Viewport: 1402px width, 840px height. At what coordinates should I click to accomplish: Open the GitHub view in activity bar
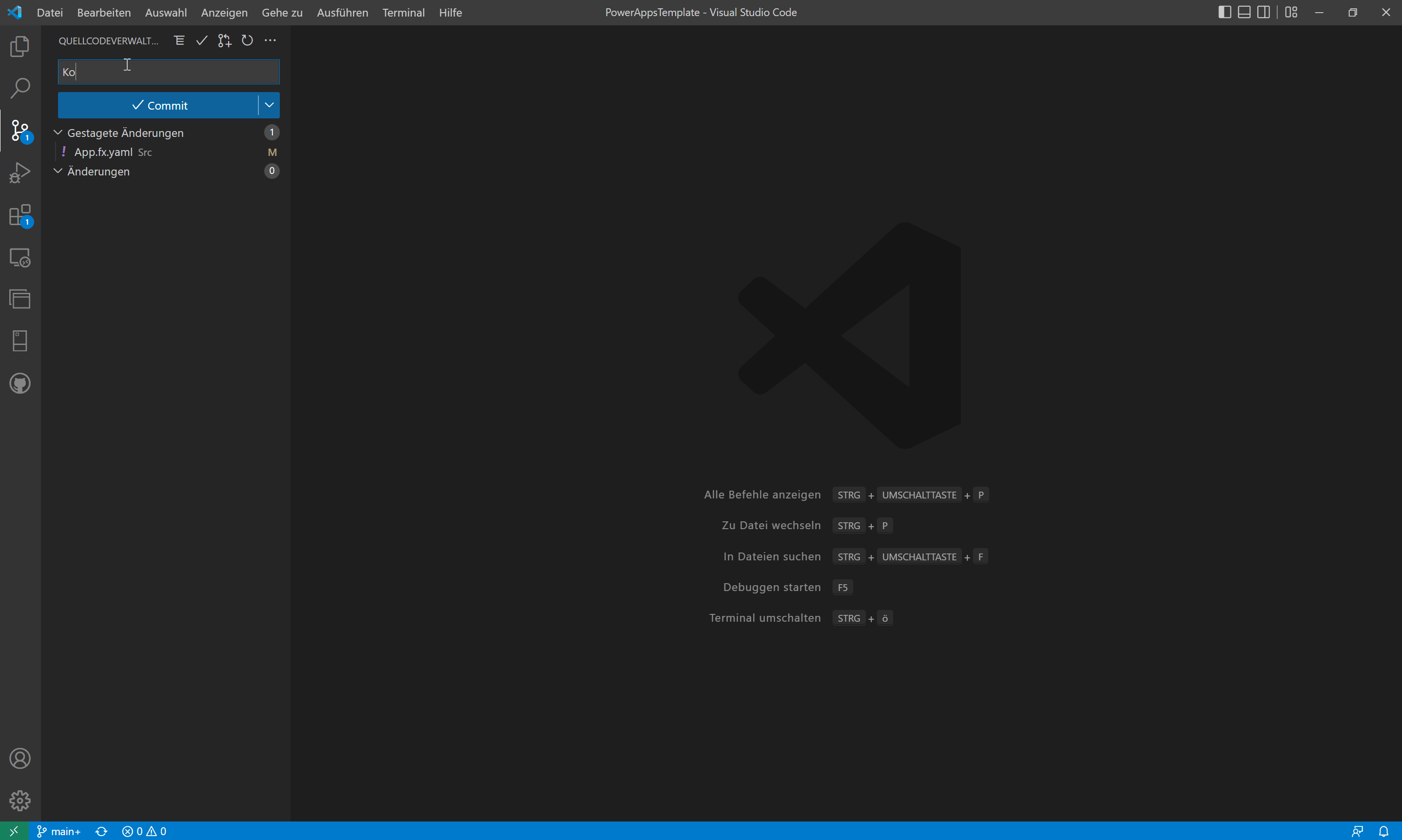pos(20,383)
